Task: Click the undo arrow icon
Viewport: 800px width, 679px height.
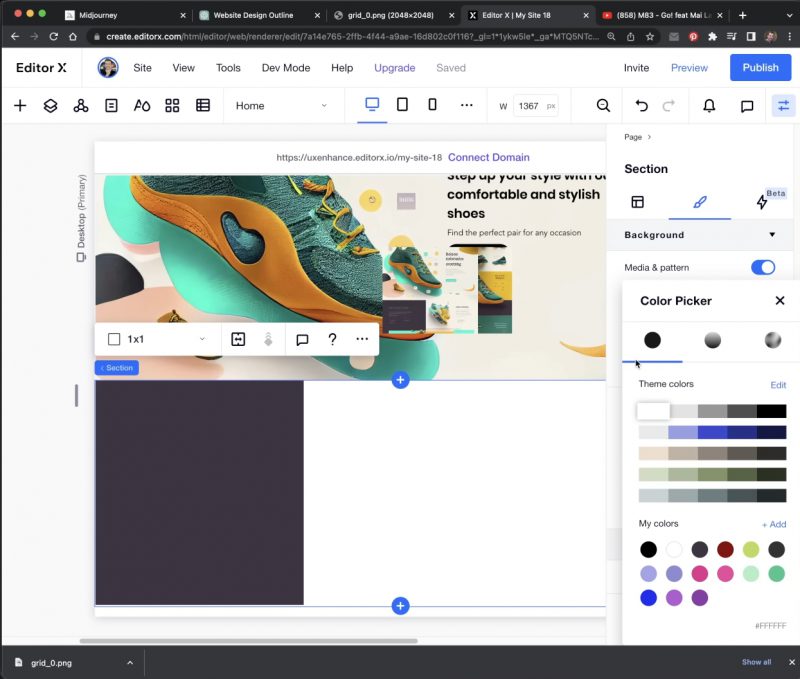Action: click(642, 105)
